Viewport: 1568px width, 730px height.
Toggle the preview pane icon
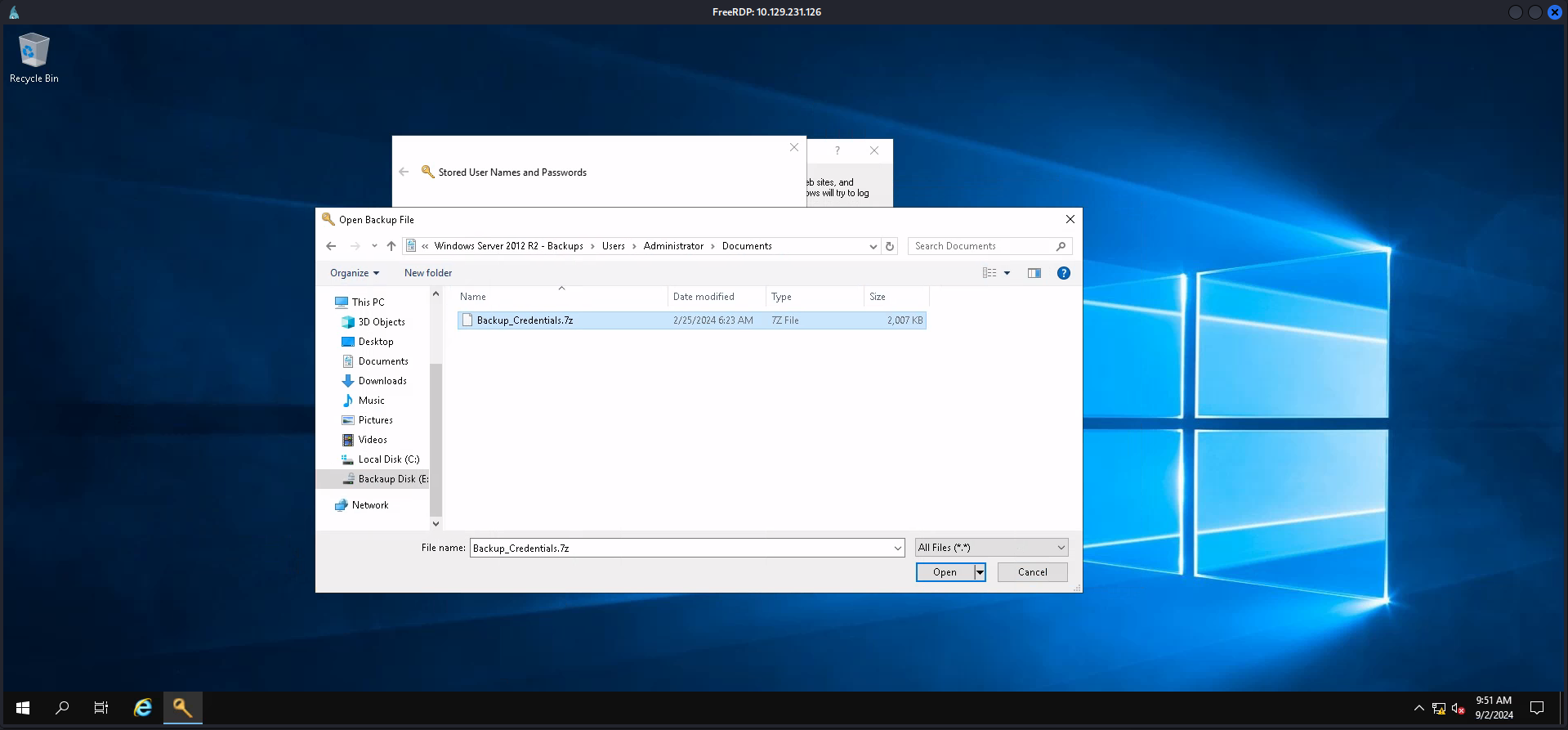point(1034,273)
